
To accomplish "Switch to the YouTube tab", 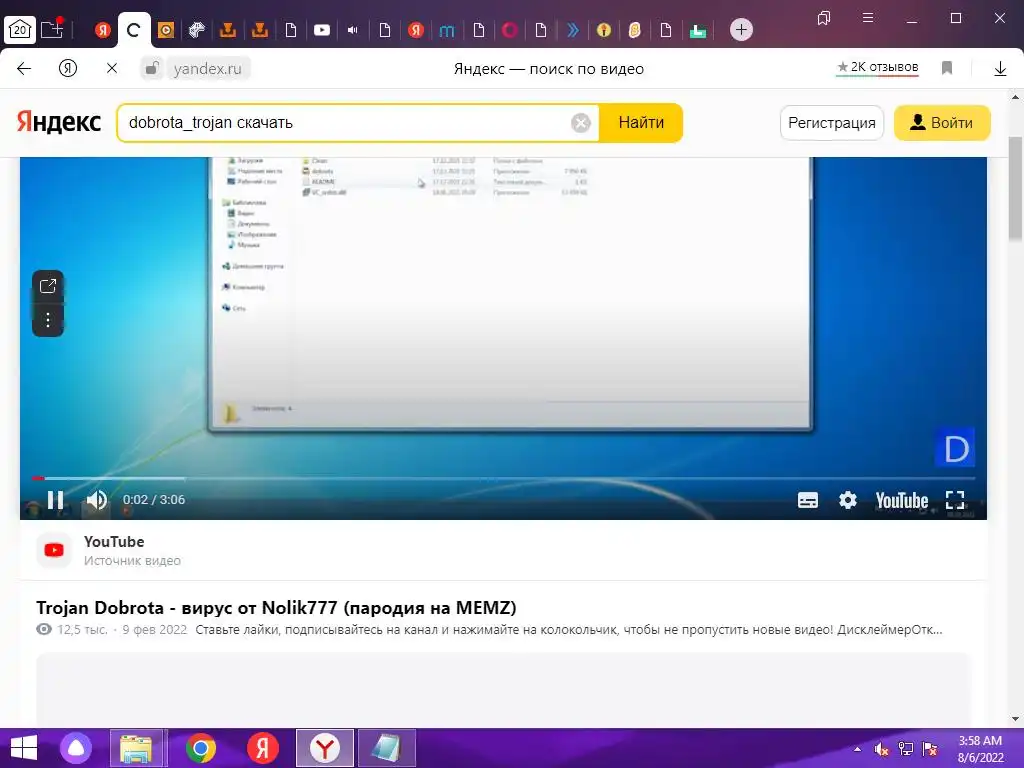I will click(322, 29).
